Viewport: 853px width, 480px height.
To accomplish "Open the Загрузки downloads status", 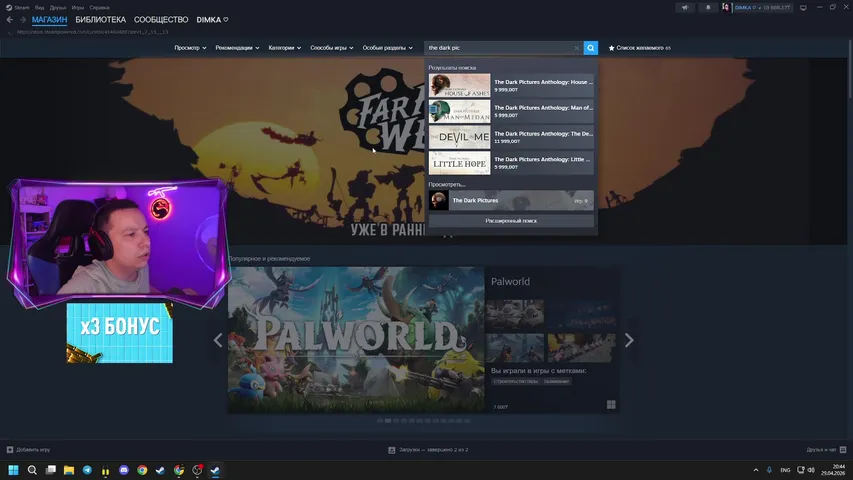I will 428,450.
